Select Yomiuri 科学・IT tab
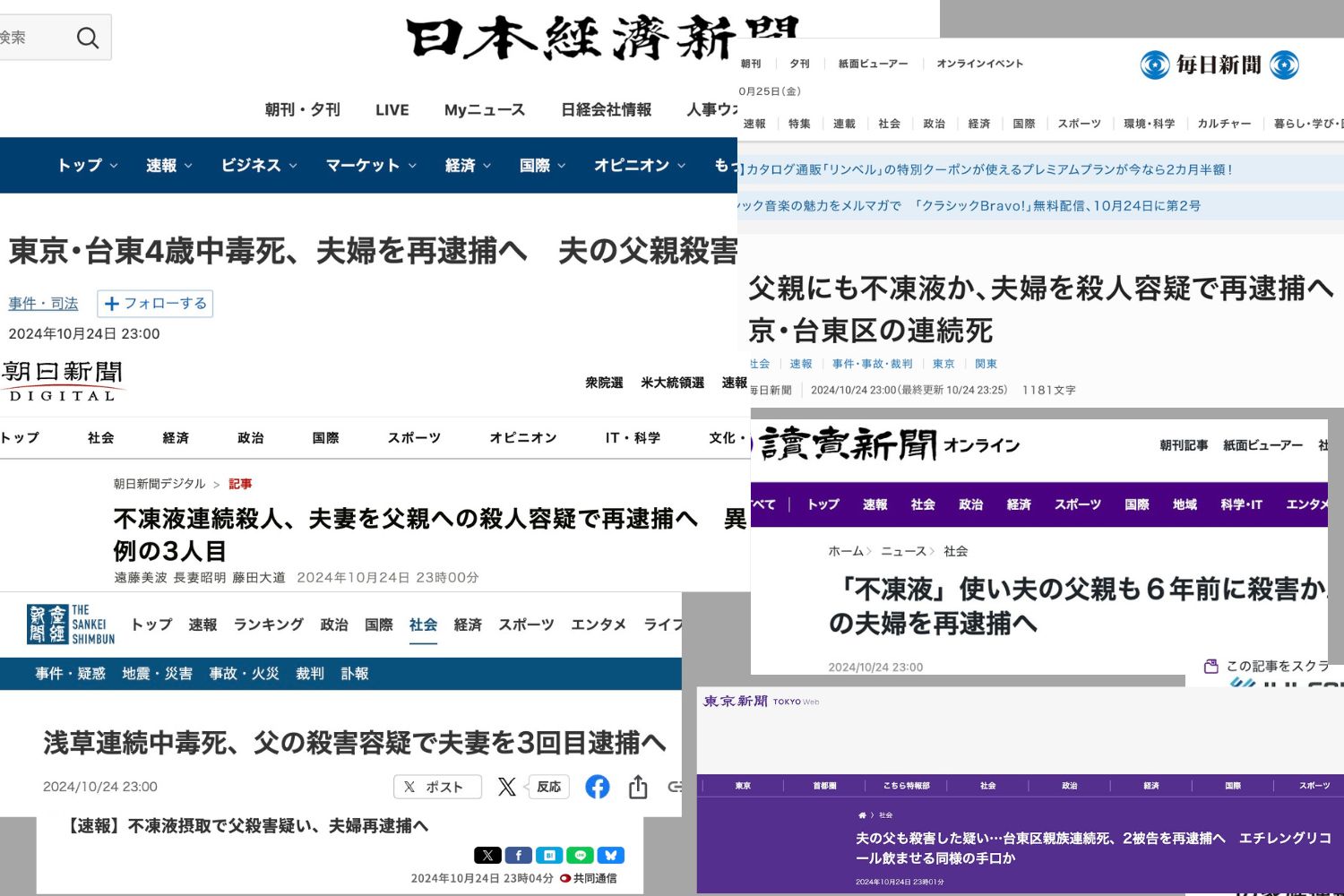 coord(1241,504)
